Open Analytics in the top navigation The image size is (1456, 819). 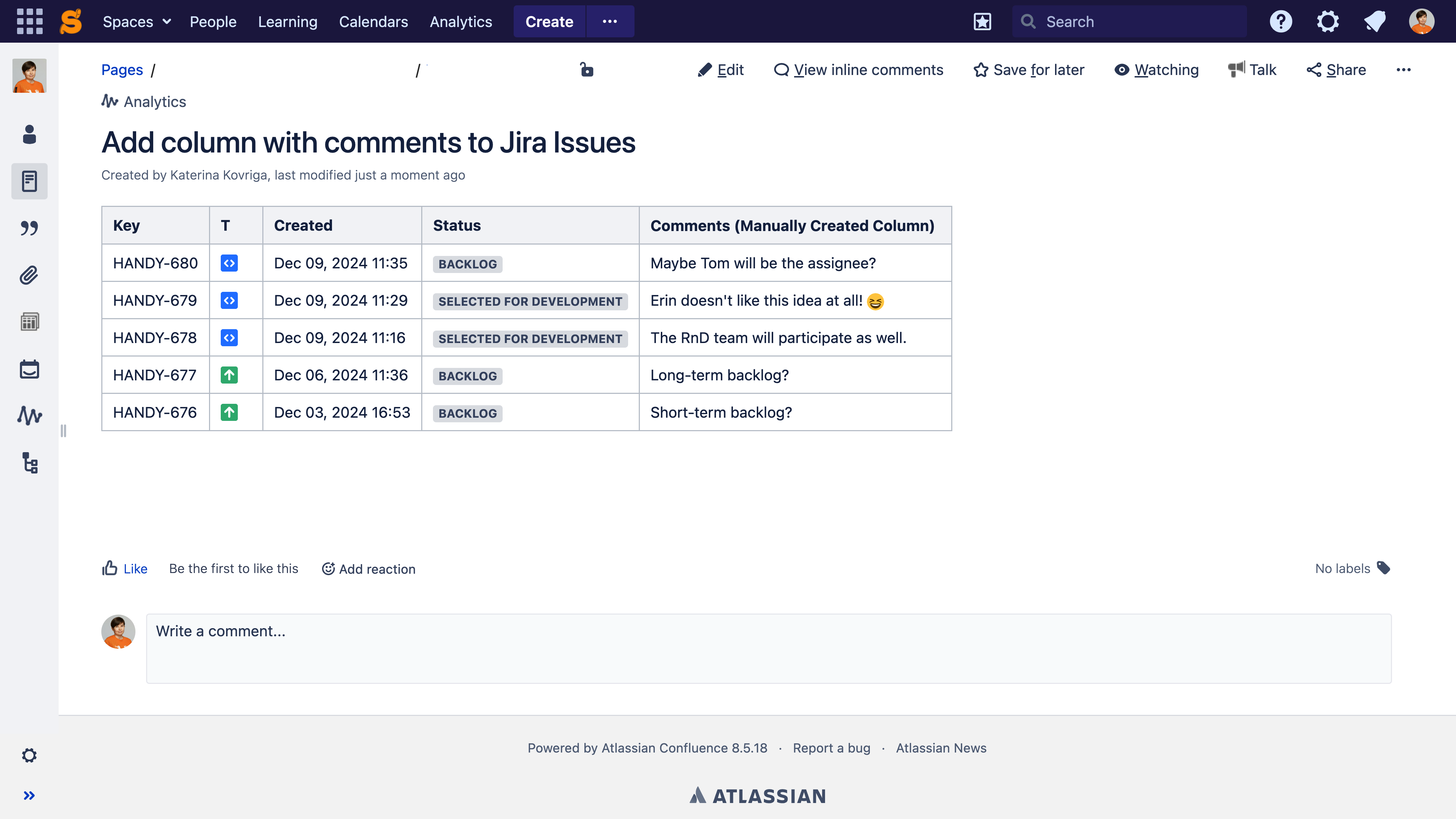[461, 21]
